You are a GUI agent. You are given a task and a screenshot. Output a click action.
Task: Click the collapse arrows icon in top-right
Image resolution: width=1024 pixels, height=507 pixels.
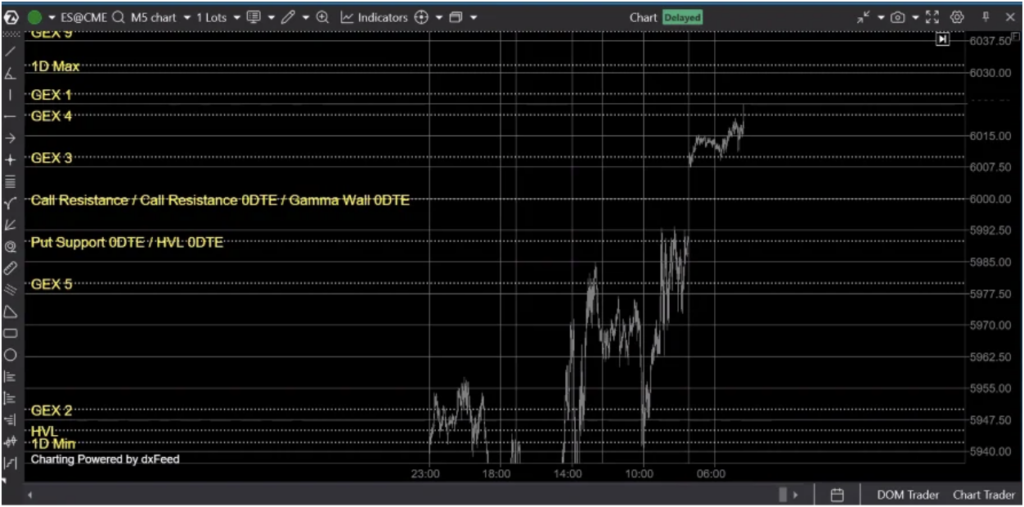click(864, 18)
